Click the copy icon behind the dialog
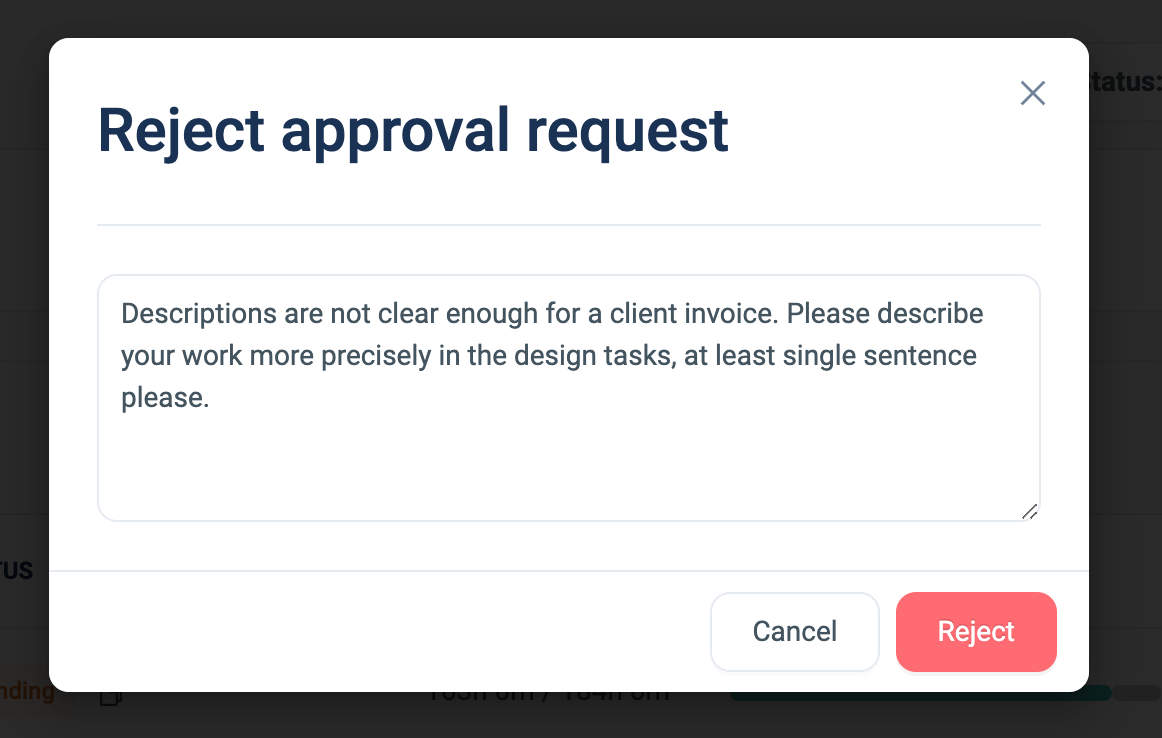The image size is (1162, 738). [110, 697]
